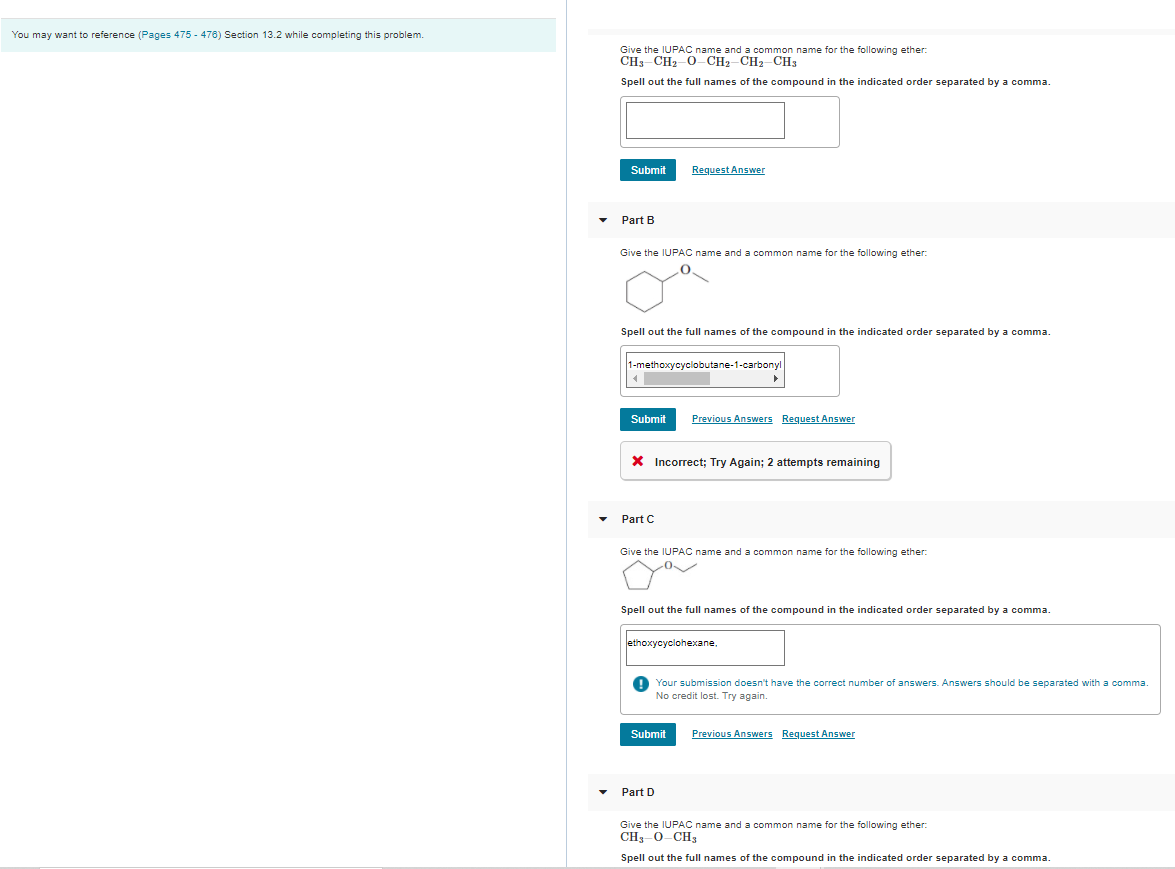The image size is (1175, 869).
Task: Open Previous Answers for Part B
Action: click(731, 419)
